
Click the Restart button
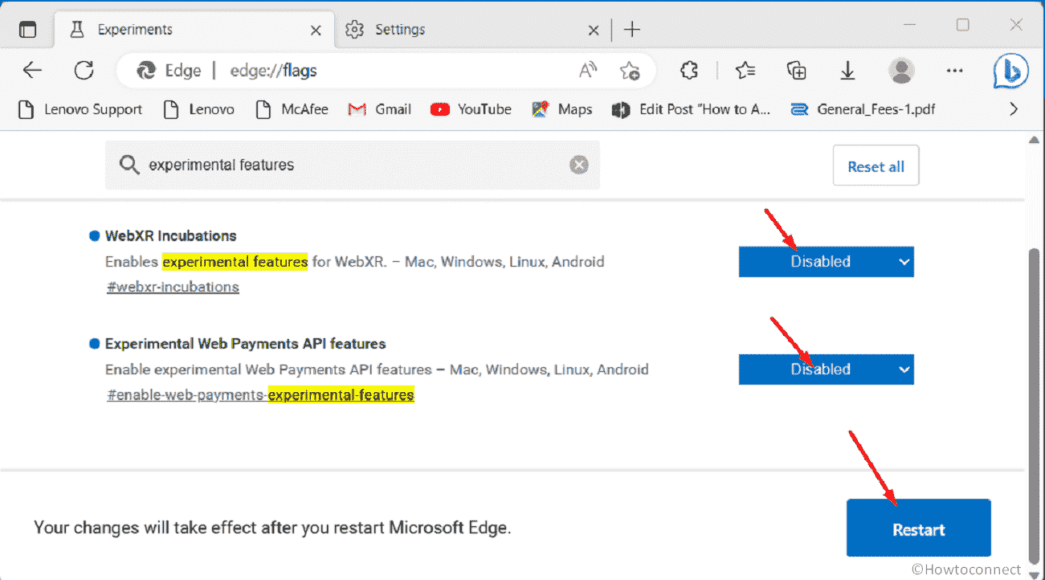pyautogui.click(x=918, y=528)
